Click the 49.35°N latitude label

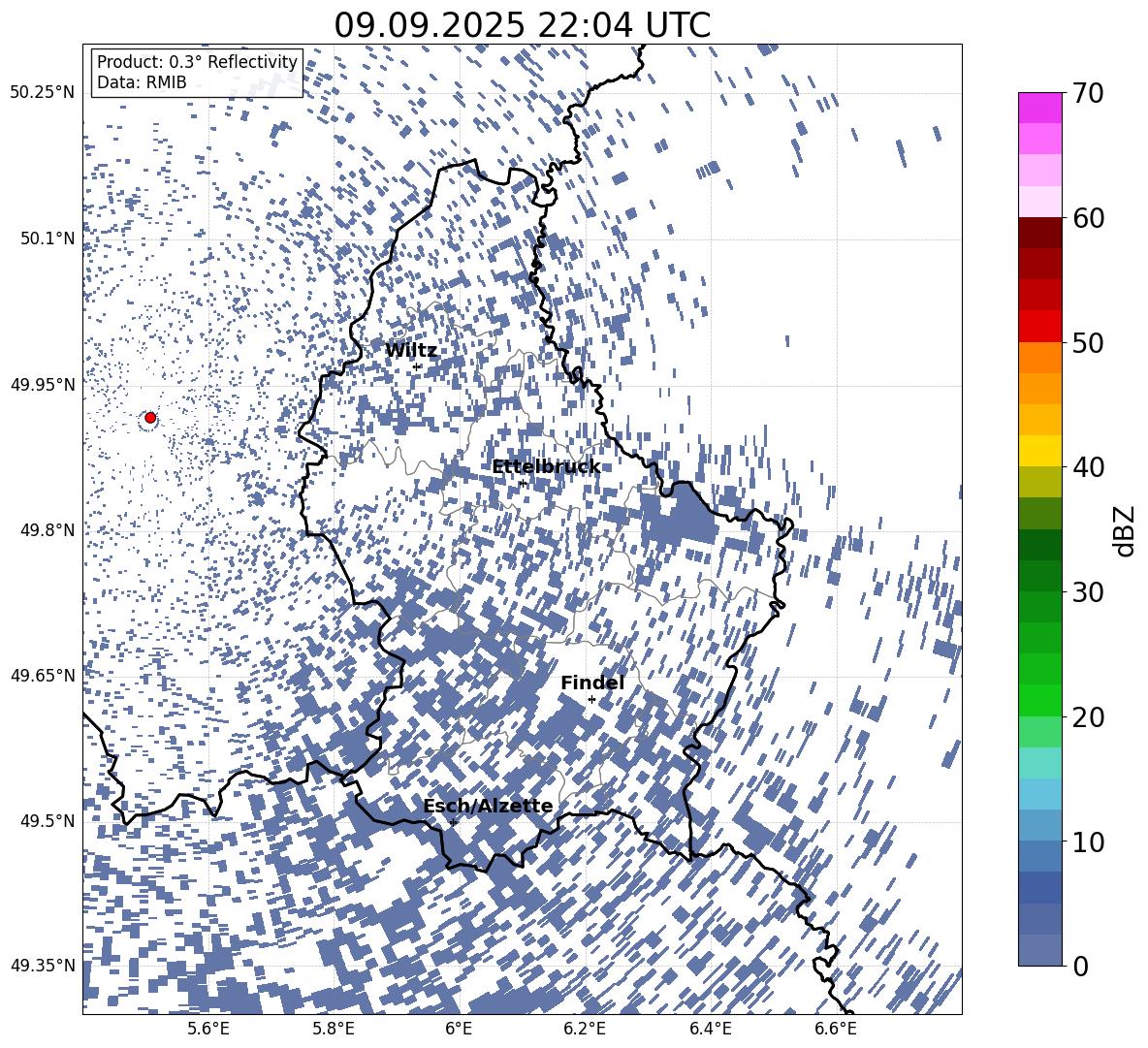click(43, 966)
